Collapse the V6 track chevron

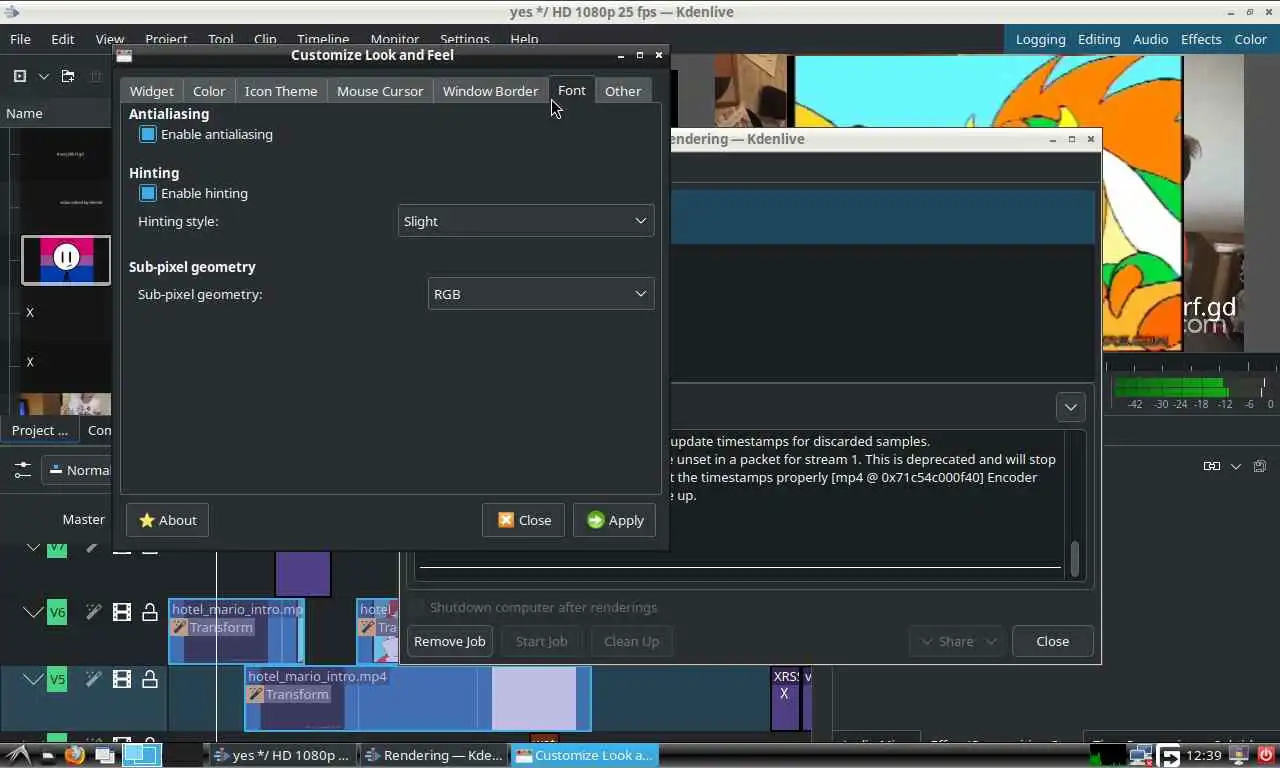(33, 612)
